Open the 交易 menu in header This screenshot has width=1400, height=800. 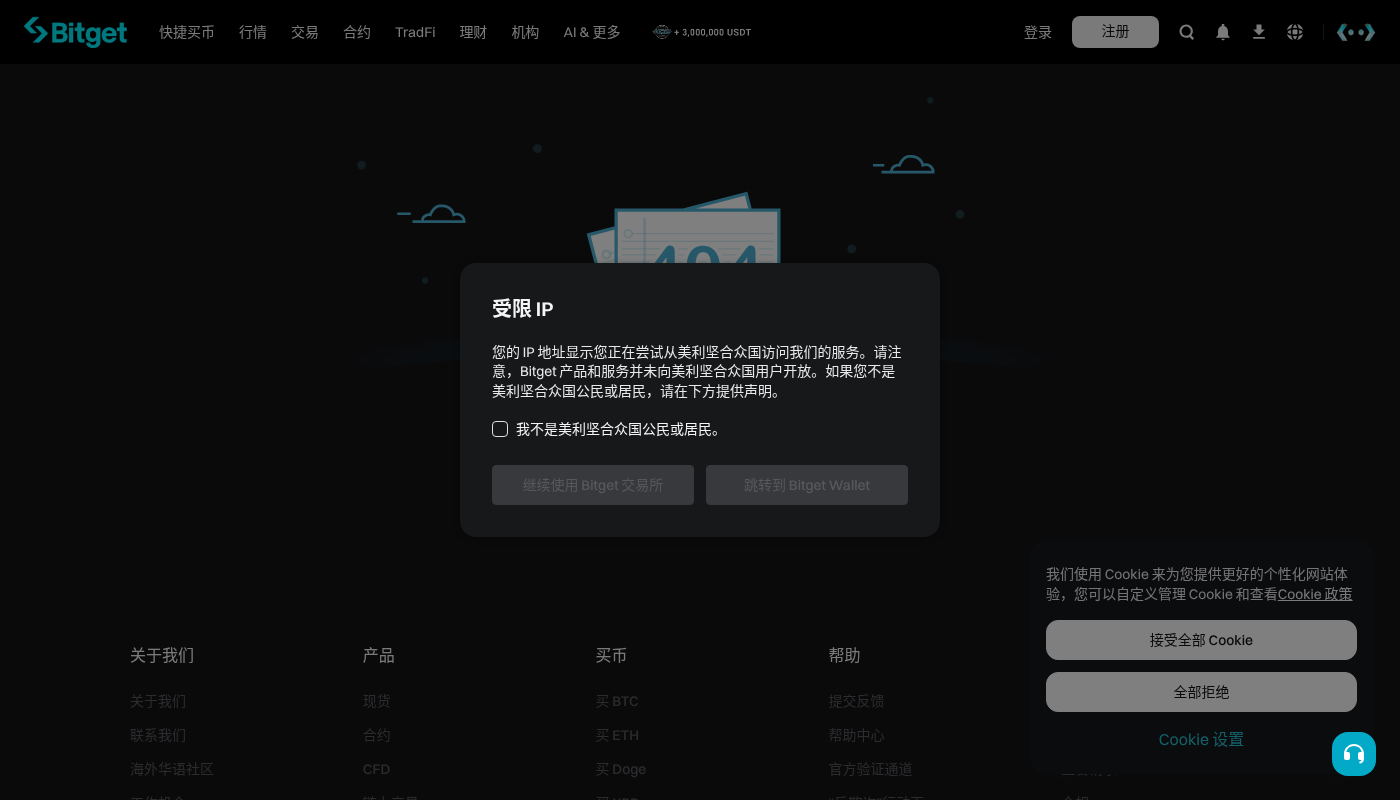point(305,32)
